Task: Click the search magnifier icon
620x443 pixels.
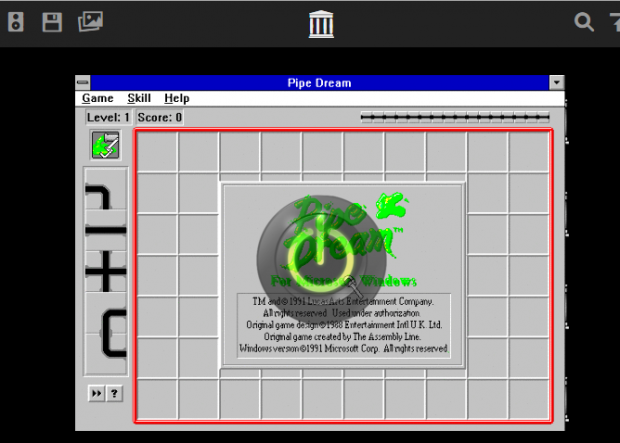Action: pyautogui.click(x=583, y=22)
